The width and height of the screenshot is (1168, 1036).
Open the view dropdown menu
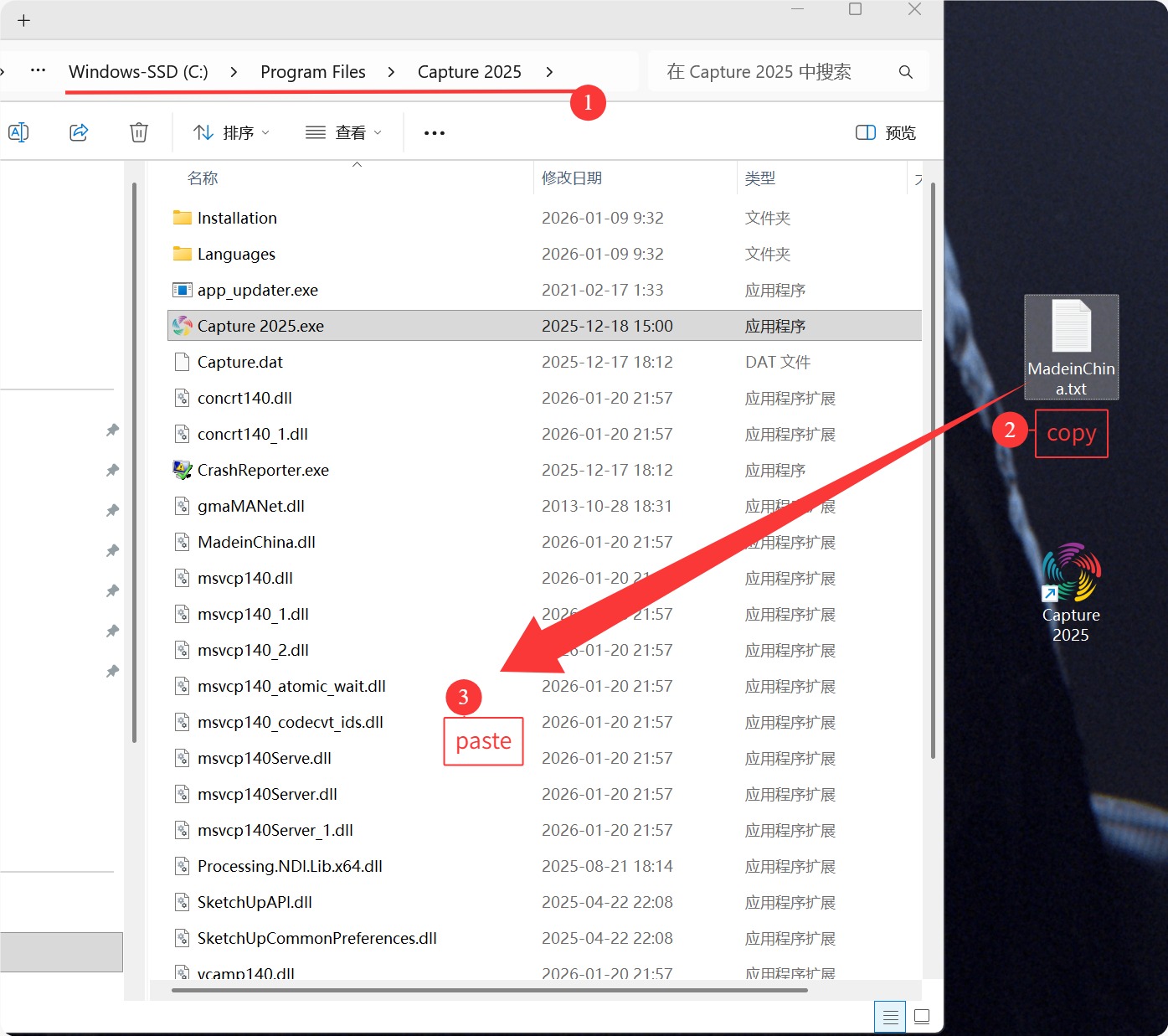click(x=343, y=132)
